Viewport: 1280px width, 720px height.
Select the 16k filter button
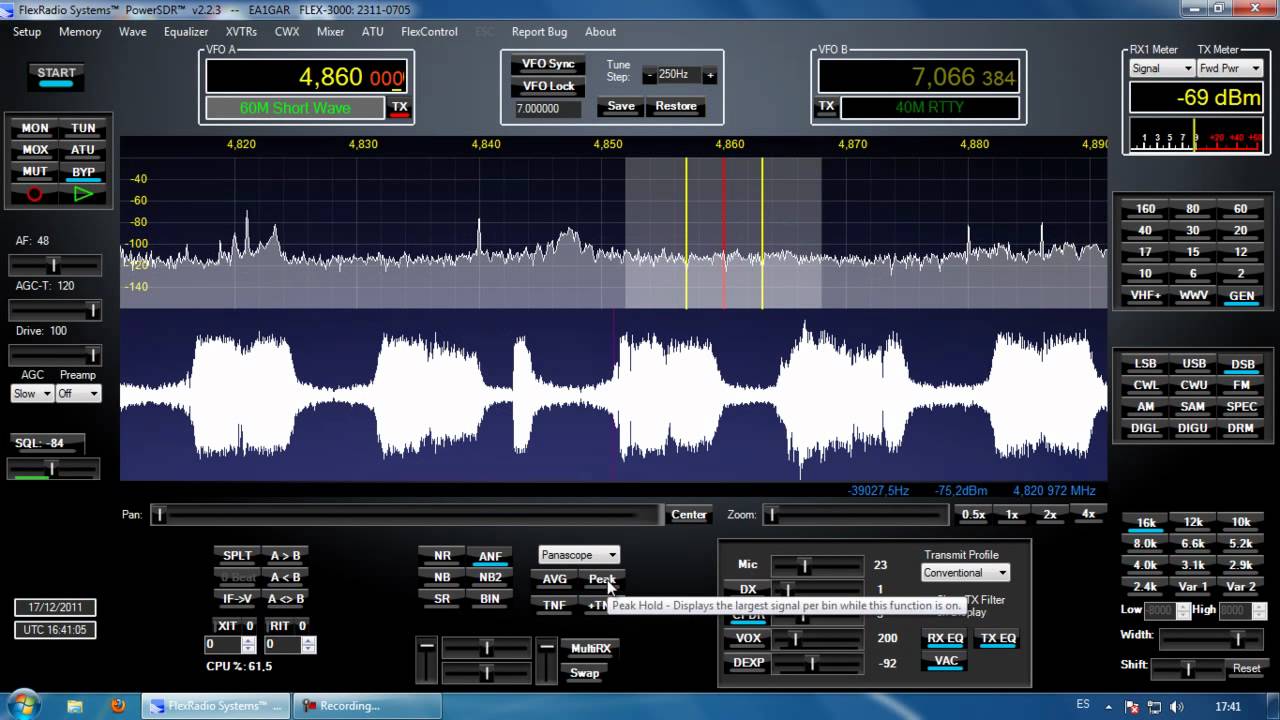pos(1145,523)
